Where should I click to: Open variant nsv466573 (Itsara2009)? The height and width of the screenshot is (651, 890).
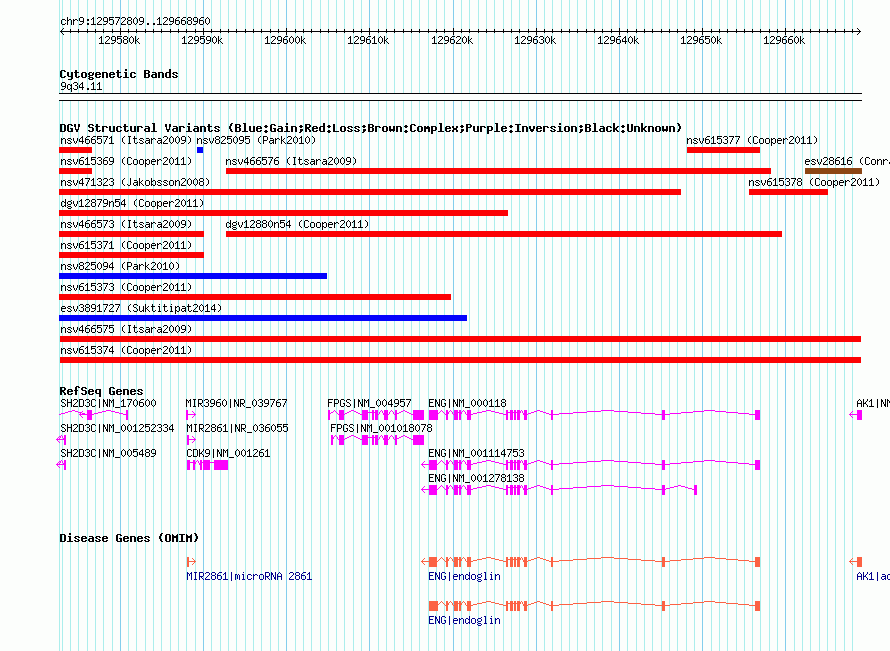click(126, 224)
